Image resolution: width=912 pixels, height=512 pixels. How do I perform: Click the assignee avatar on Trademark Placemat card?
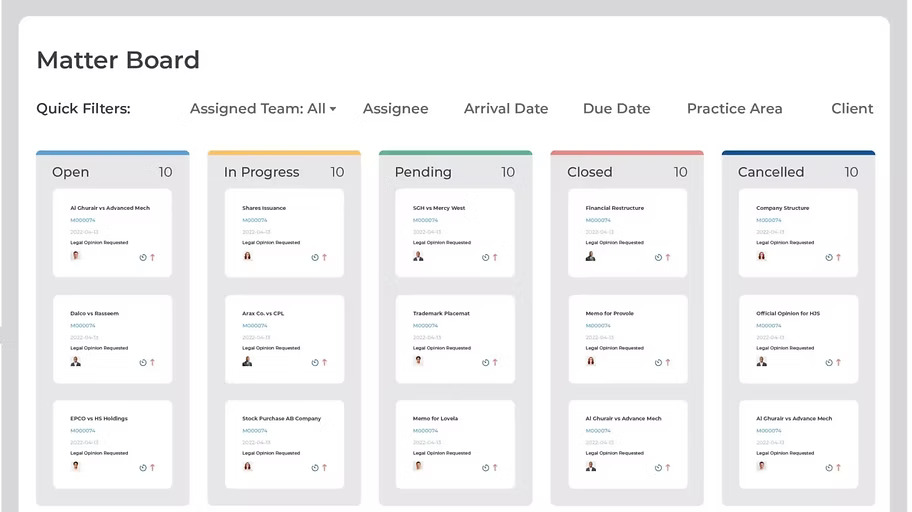(418, 361)
